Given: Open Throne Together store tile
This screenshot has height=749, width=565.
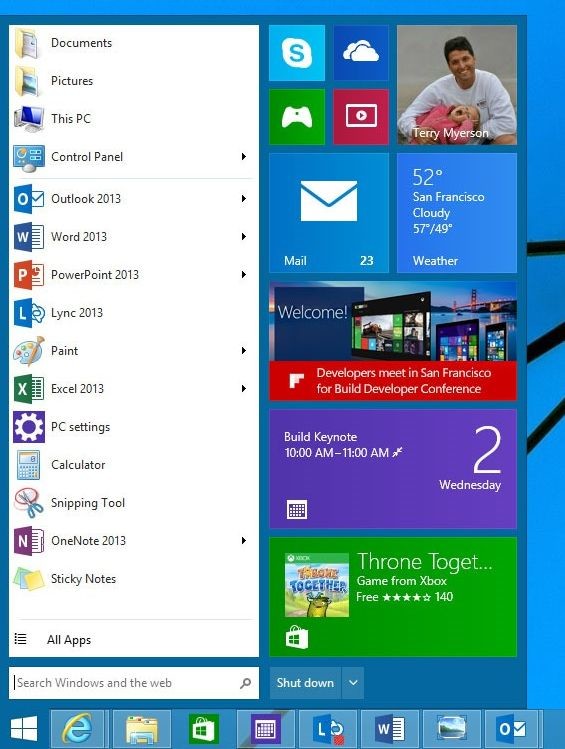Looking at the screenshot, I should pos(393,597).
